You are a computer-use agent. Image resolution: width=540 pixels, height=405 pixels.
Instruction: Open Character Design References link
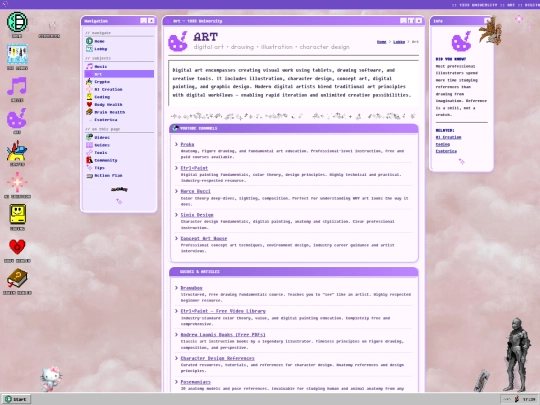click(218, 358)
